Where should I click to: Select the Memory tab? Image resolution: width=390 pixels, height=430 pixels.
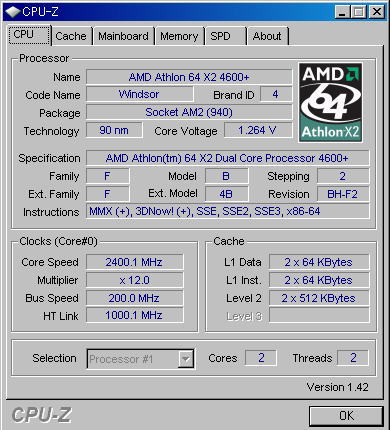[x=179, y=36]
